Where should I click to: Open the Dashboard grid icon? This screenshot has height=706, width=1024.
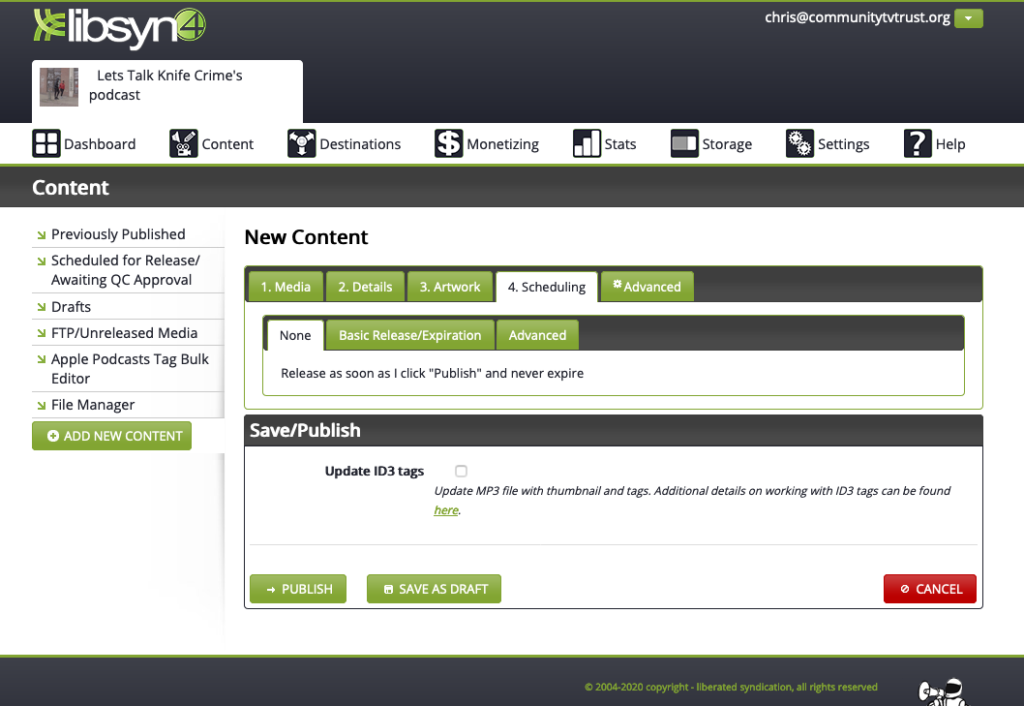pos(46,144)
